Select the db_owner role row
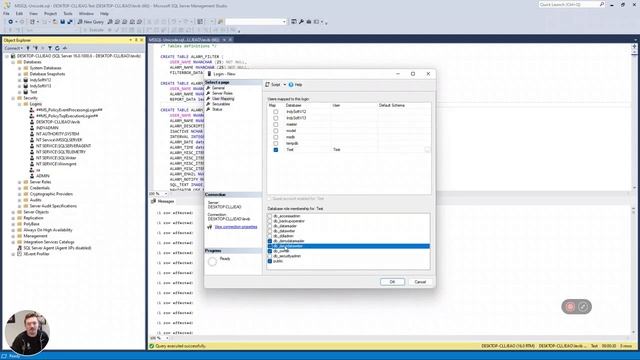Viewport: 640px width, 360px height. click(x=349, y=251)
